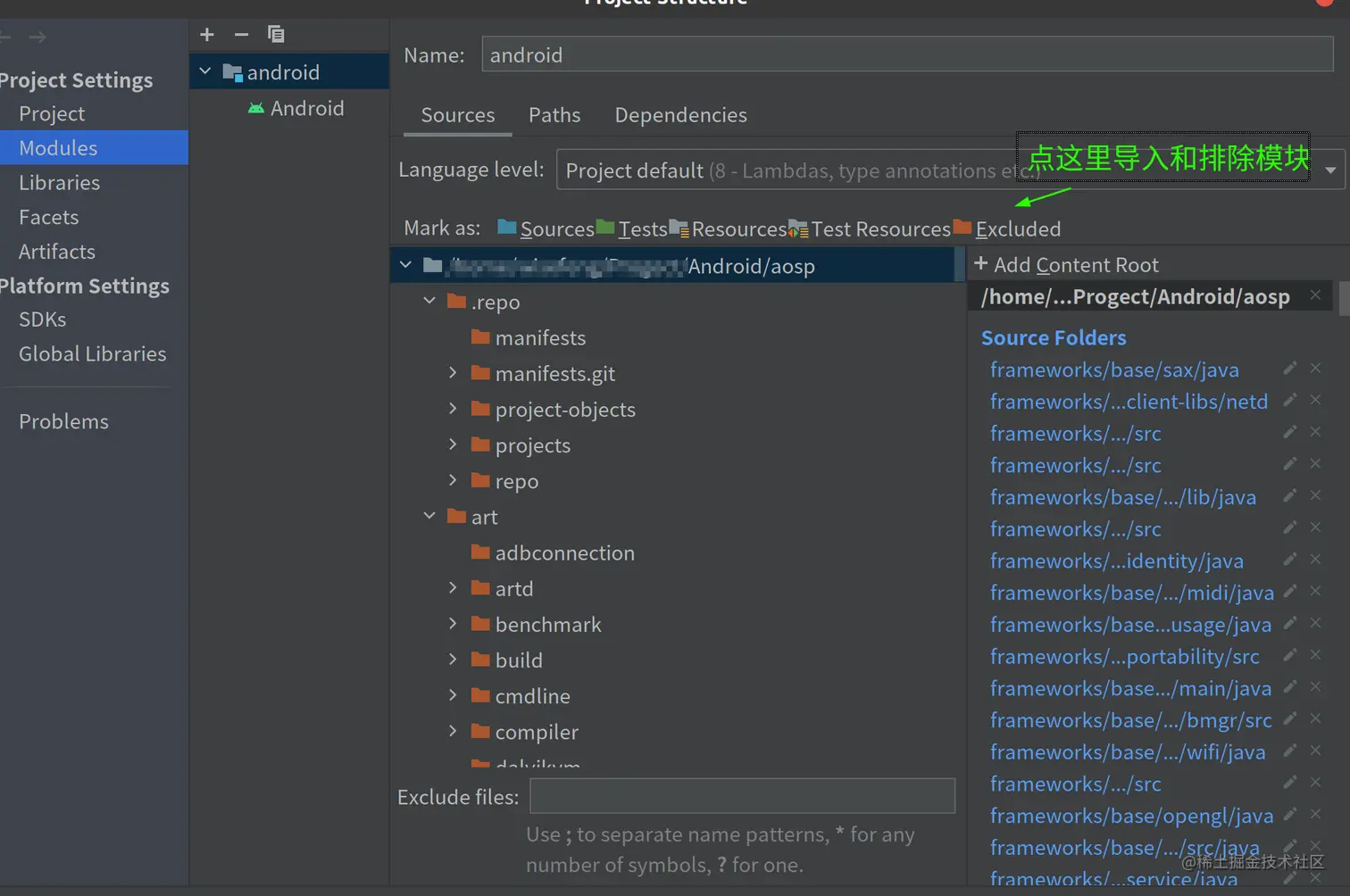Image resolution: width=1350 pixels, height=896 pixels.
Task: Edit properties of frameworks/base/opengl/java folder
Action: point(1289,814)
